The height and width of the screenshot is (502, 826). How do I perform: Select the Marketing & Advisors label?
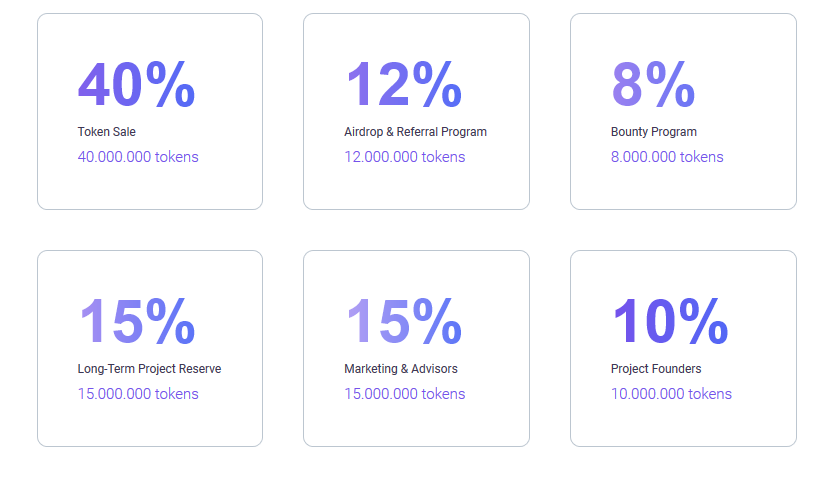[x=401, y=369]
